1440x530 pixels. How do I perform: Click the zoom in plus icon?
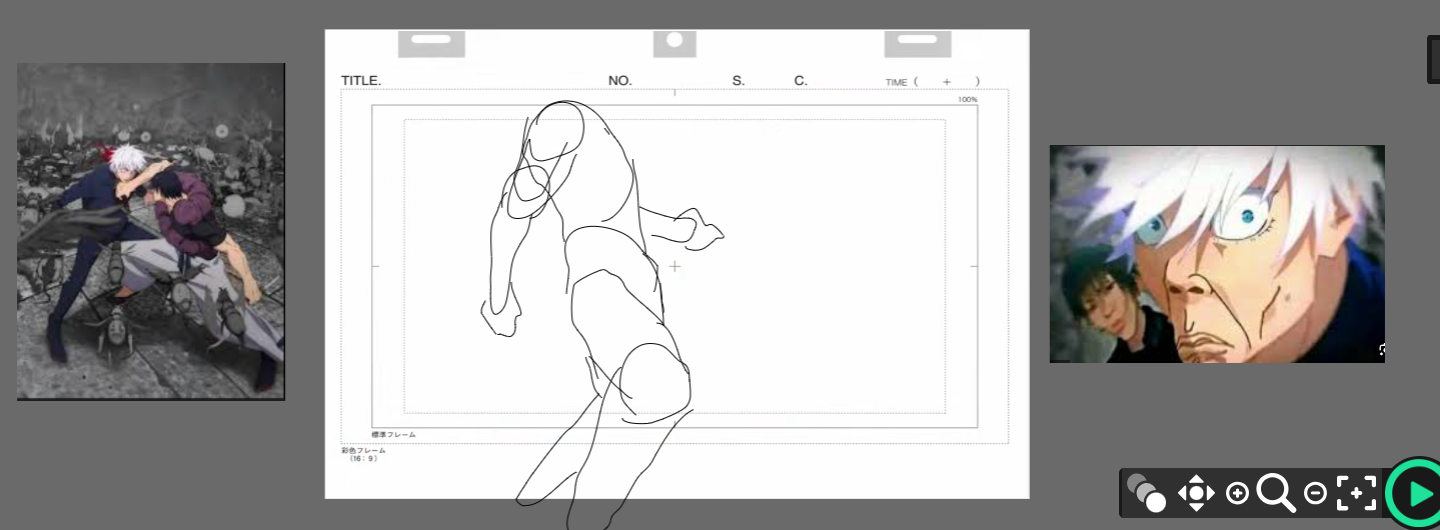[1237, 493]
